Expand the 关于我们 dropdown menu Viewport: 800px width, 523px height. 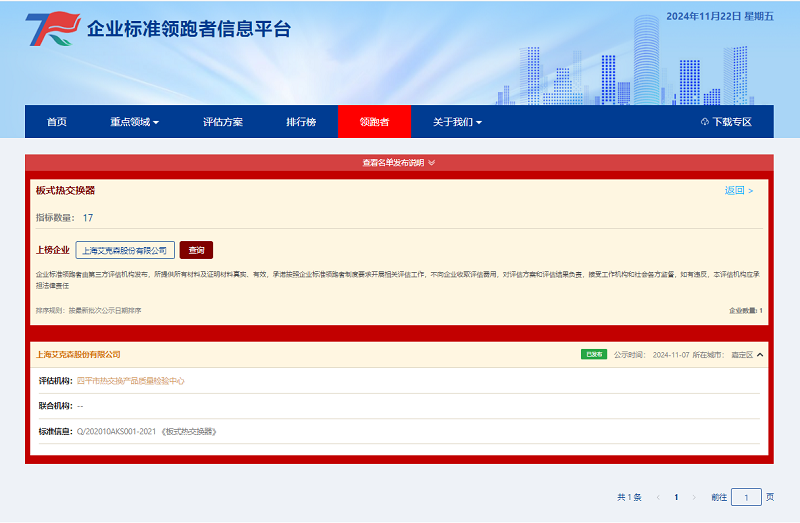457,122
